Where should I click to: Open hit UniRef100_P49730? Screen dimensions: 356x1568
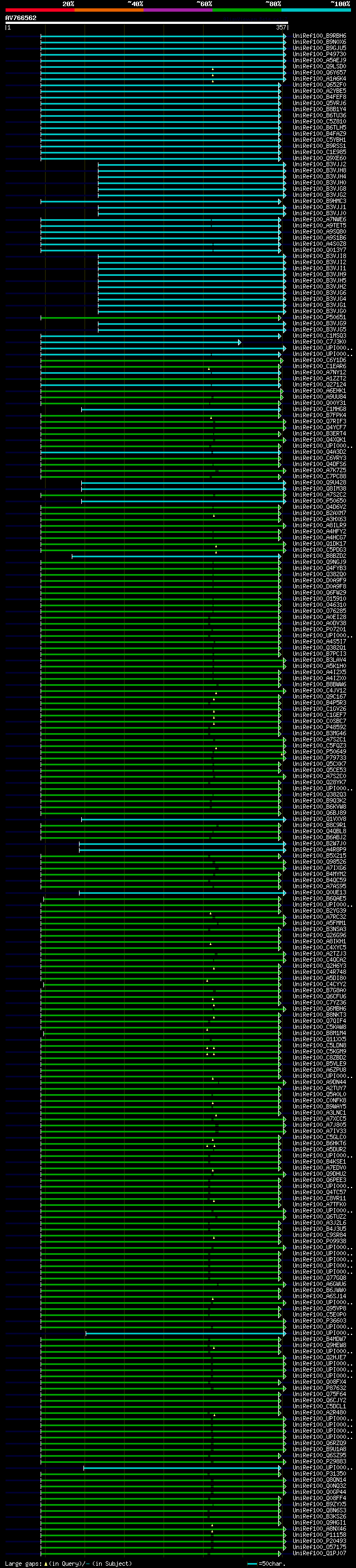[319, 54]
